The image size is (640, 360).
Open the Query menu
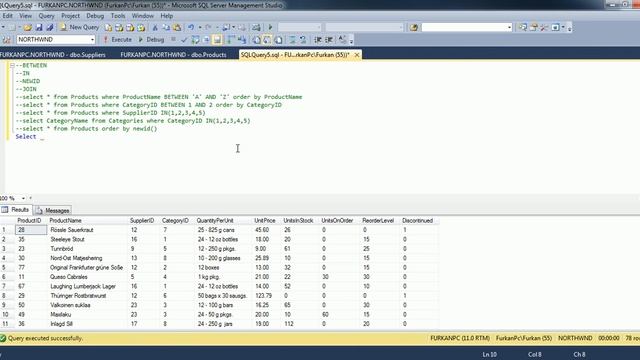click(46, 16)
